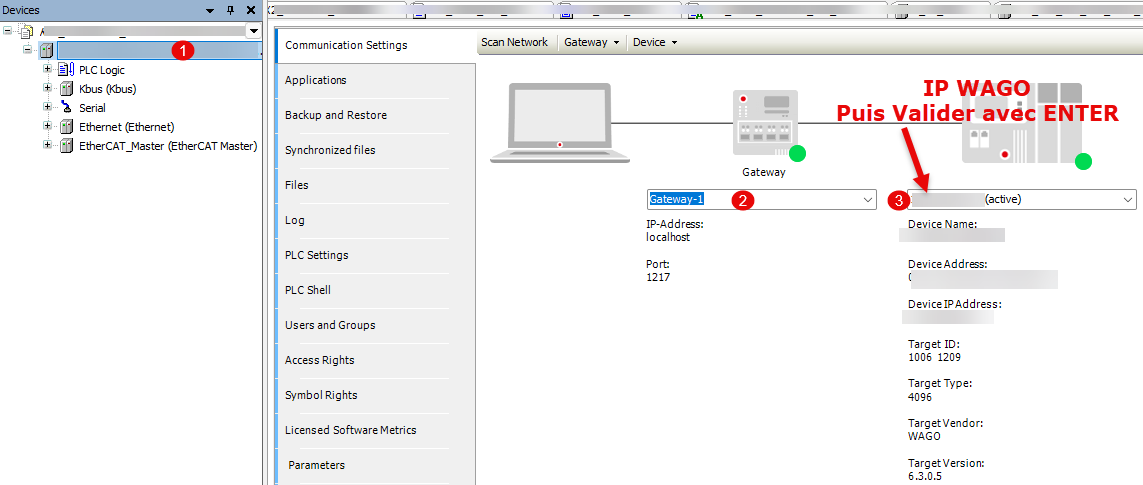The image size is (1143, 485).
Task: Click the laptop computer image
Action: click(560, 124)
